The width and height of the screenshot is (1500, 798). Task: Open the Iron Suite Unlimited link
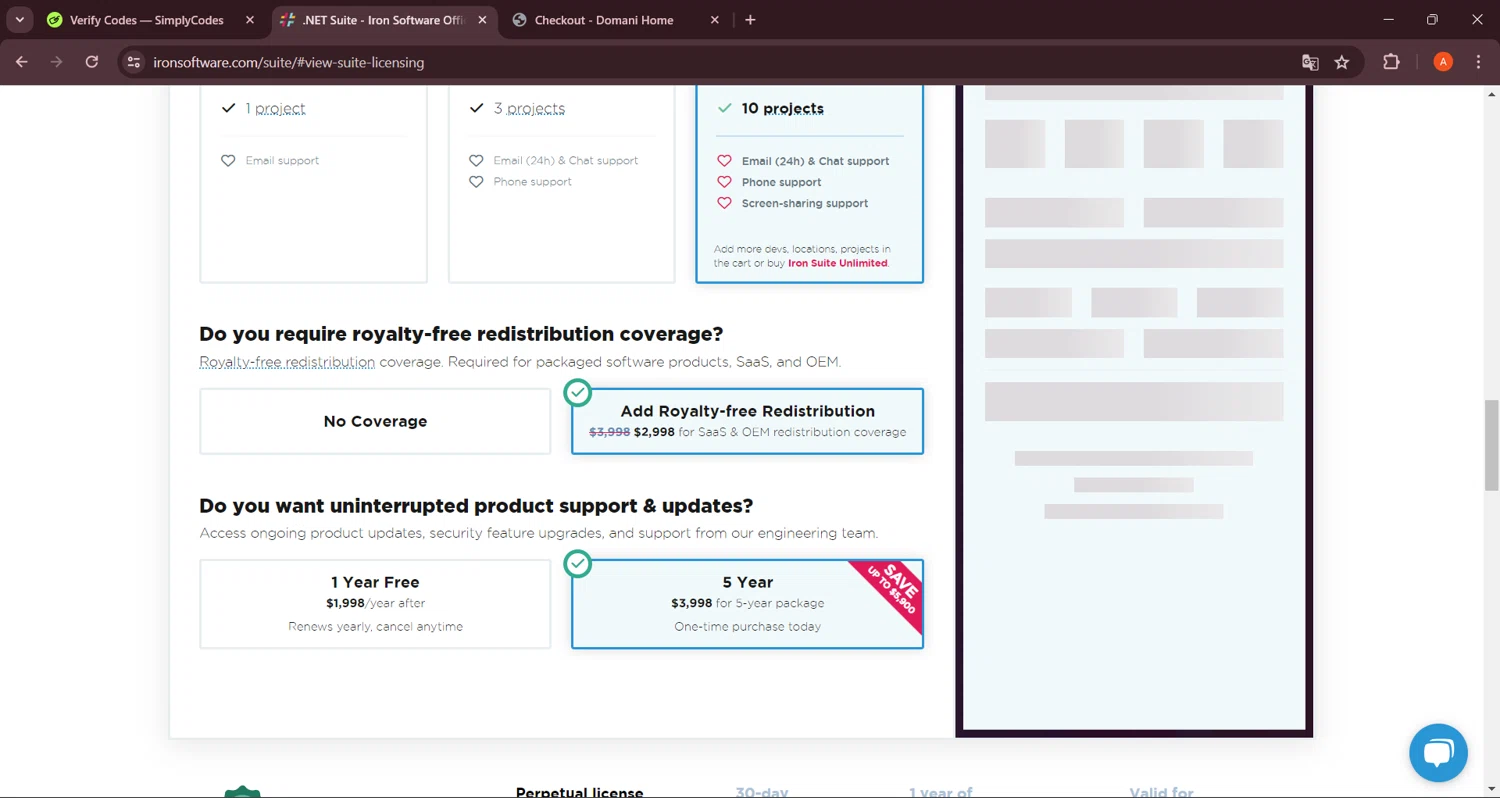(x=837, y=263)
